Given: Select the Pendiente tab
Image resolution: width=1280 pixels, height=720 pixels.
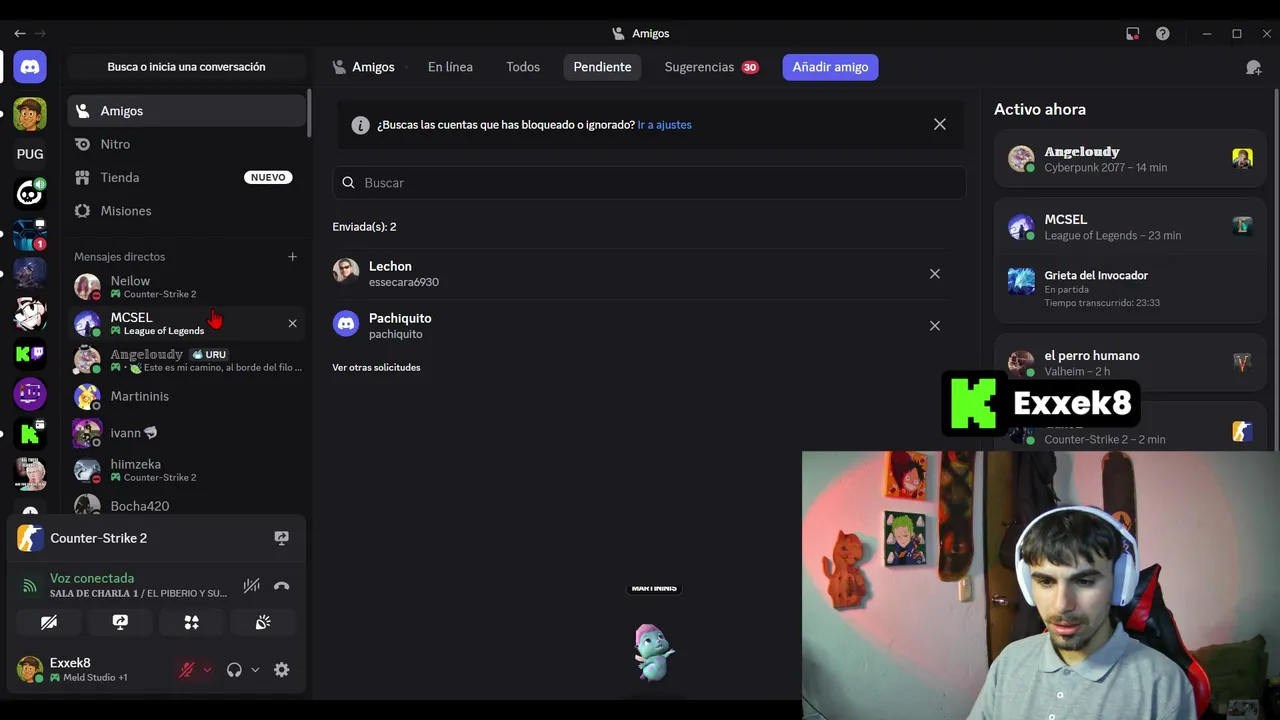Looking at the screenshot, I should 602,67.
